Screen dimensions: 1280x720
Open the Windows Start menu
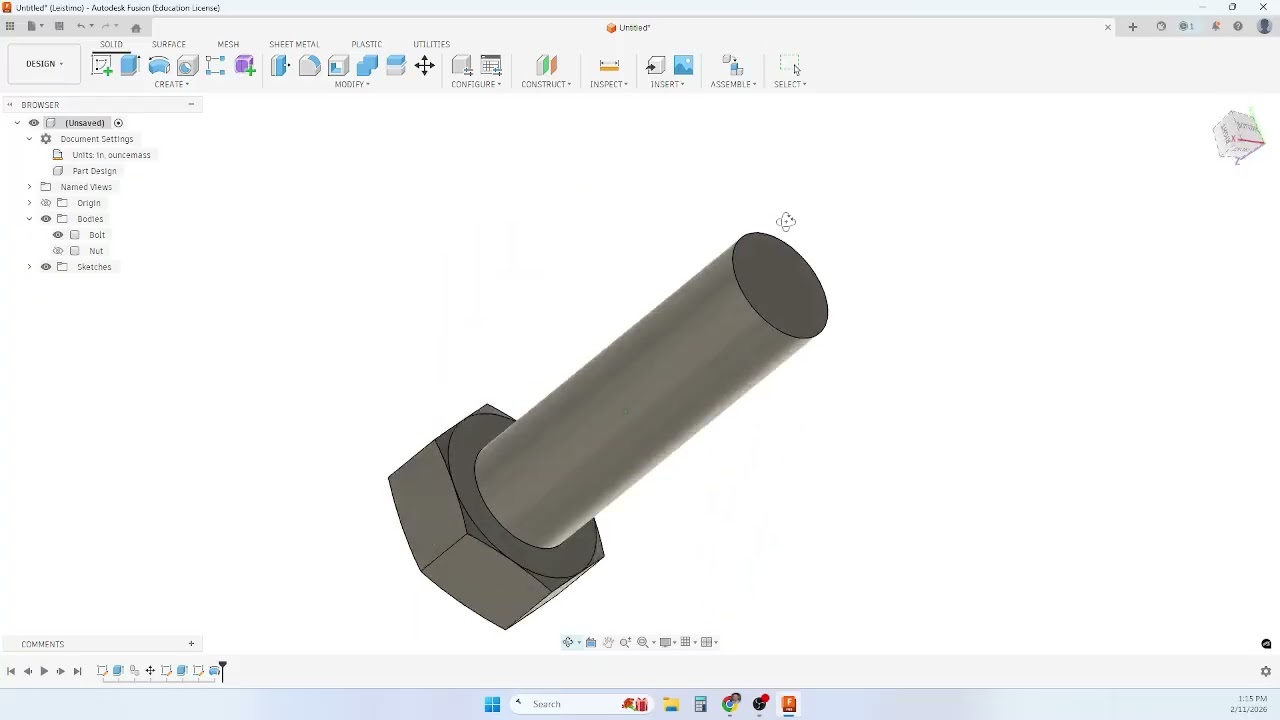click(492, 704)
